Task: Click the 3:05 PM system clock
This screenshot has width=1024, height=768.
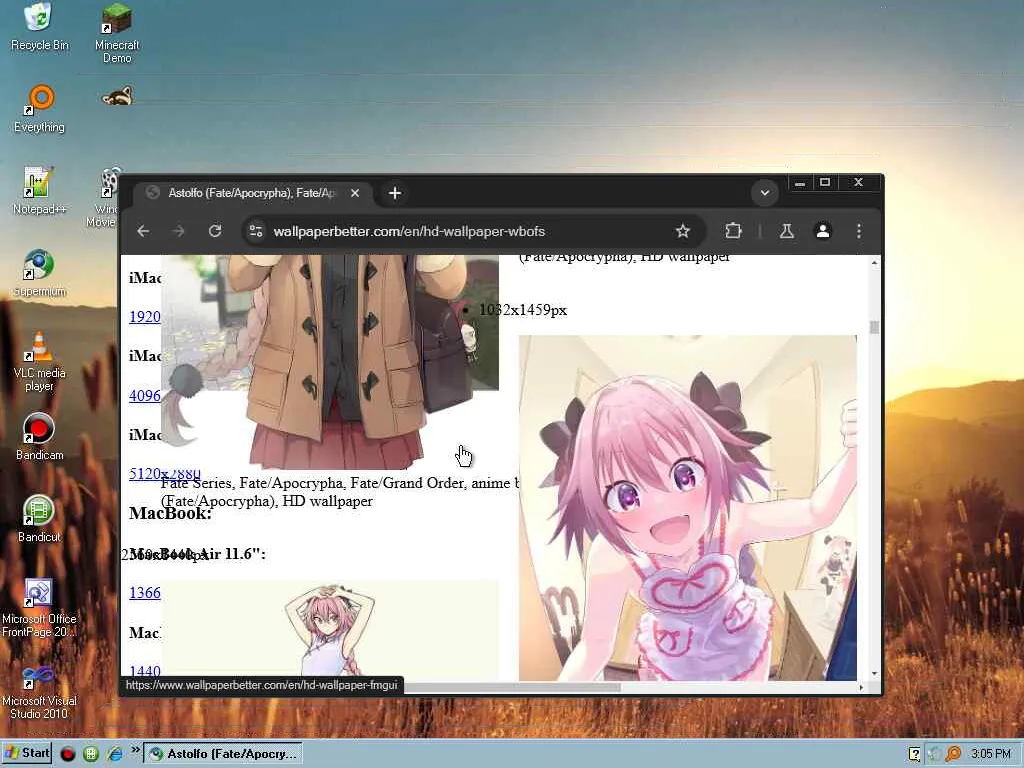Action: [x=991, y=754]
